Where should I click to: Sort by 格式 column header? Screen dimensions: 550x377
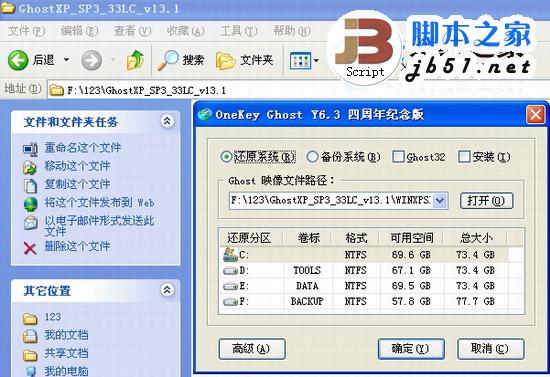coord(355,238)
